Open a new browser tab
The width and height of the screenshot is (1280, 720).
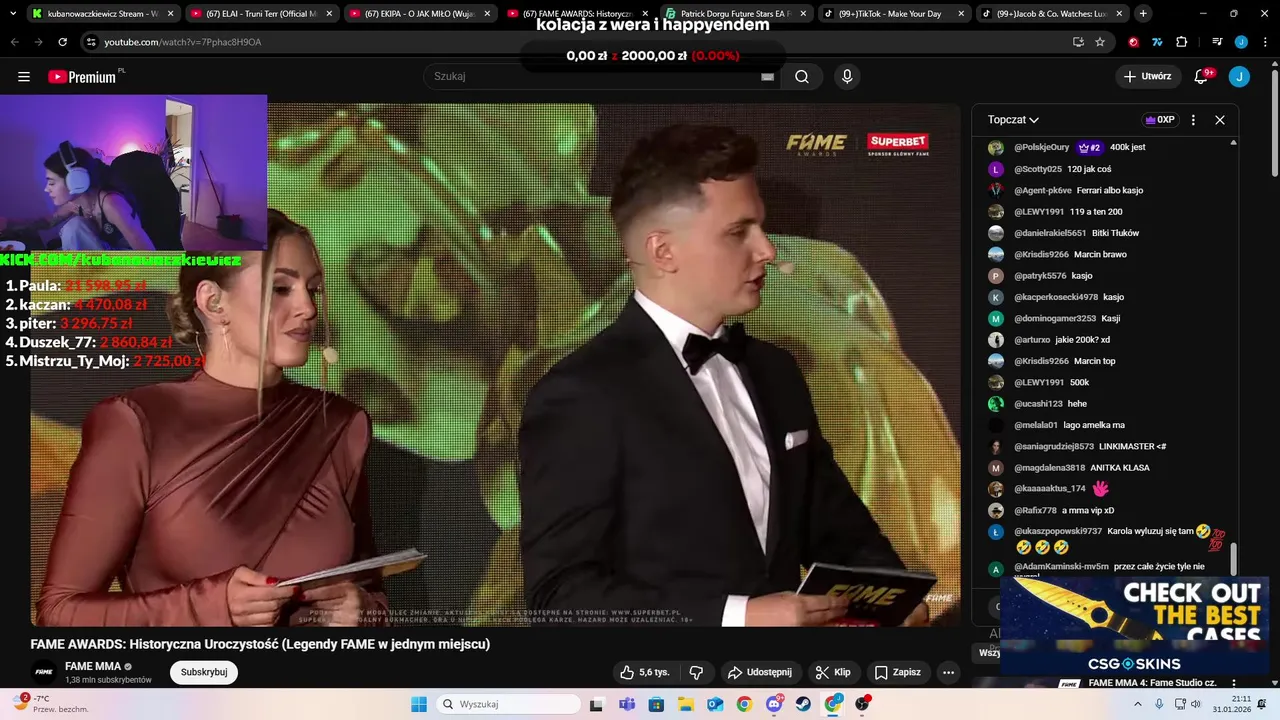click(1143, 14)
